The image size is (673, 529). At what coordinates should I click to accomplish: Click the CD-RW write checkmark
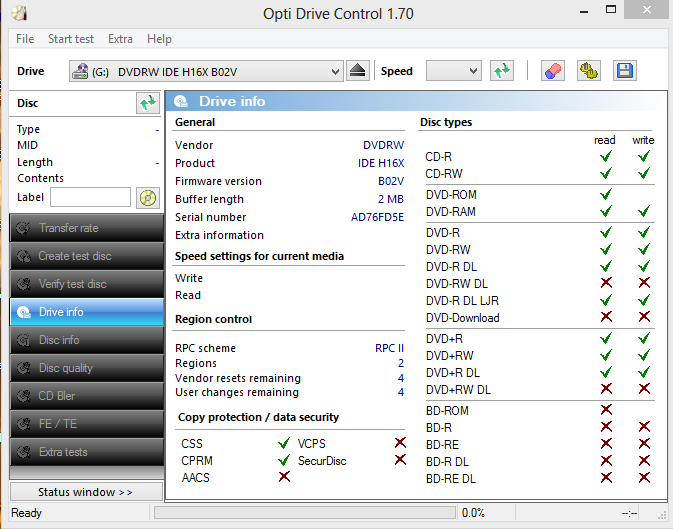point(644,173)
